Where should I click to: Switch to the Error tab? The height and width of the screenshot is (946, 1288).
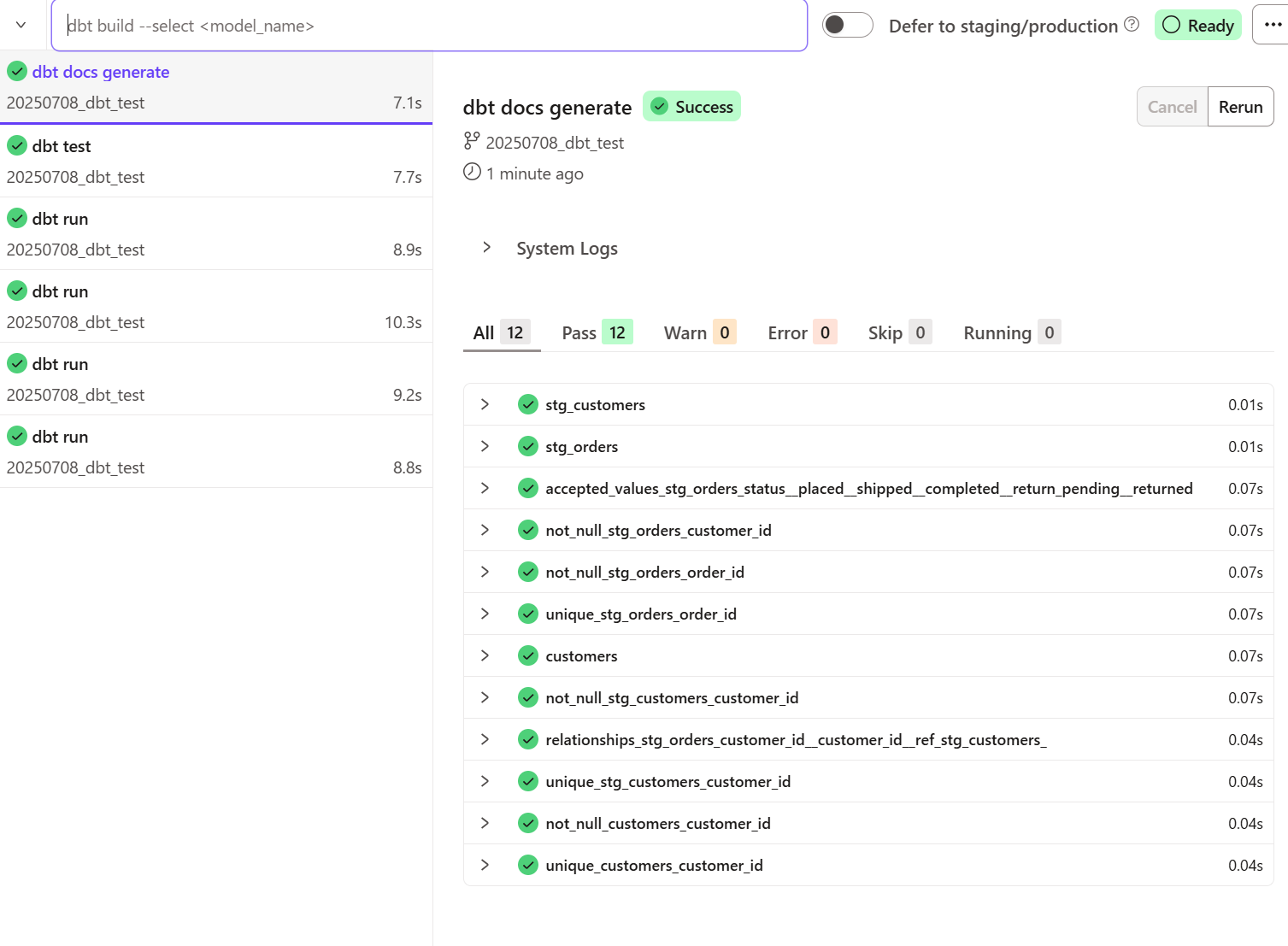click(802, 332)
